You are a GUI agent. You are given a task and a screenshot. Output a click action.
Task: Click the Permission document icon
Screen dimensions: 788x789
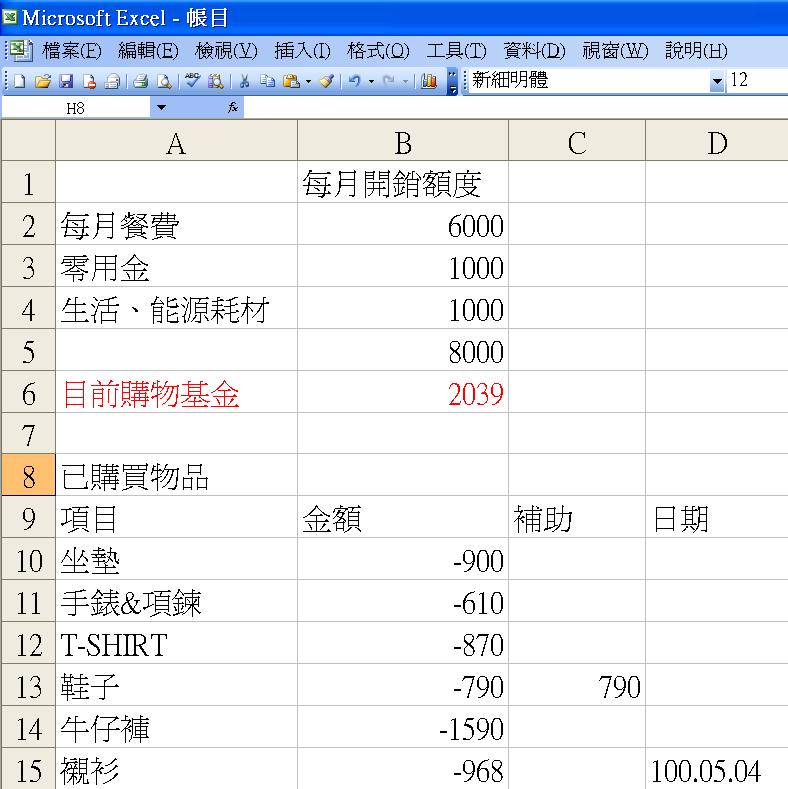pos(90,81)
